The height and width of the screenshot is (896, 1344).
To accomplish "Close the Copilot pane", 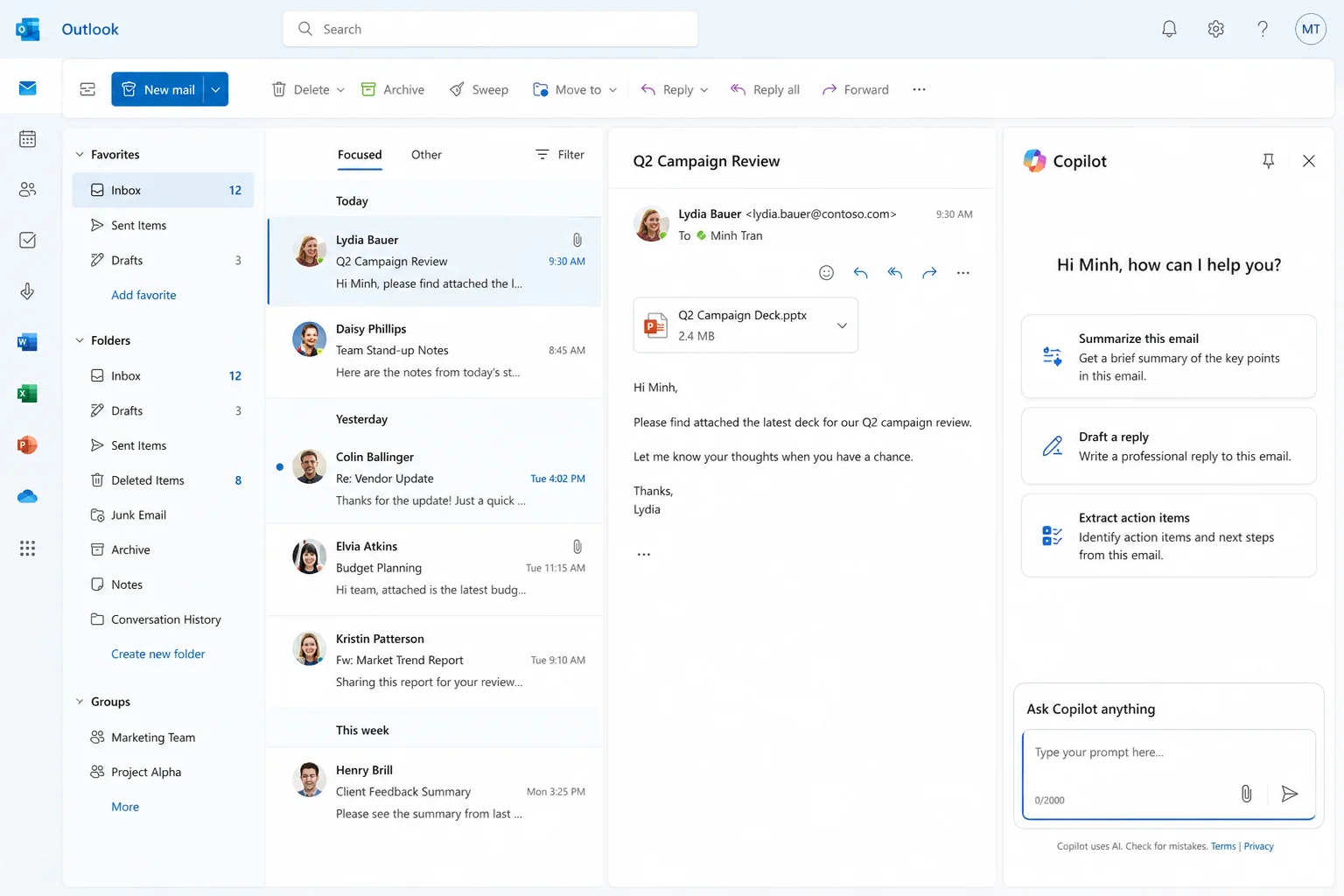I will pos(1309,161).
